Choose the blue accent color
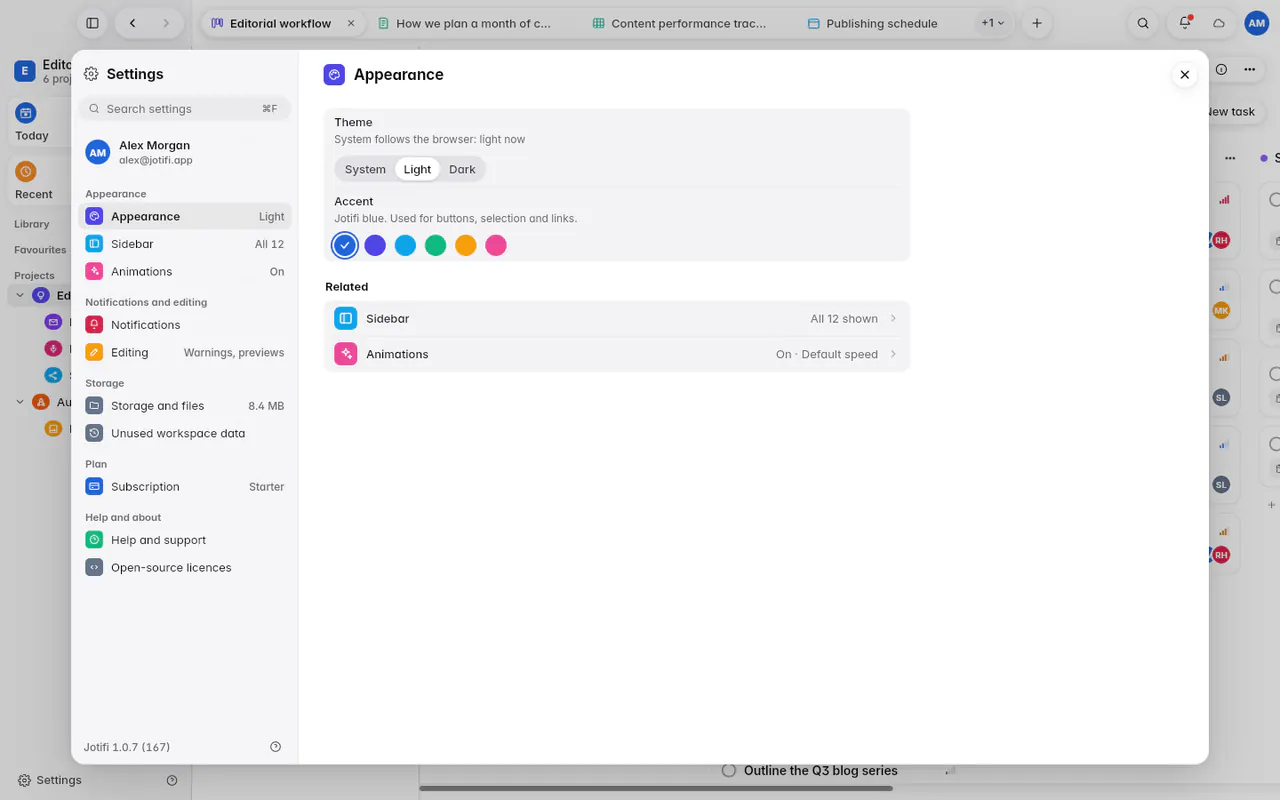 coord(345,245)
